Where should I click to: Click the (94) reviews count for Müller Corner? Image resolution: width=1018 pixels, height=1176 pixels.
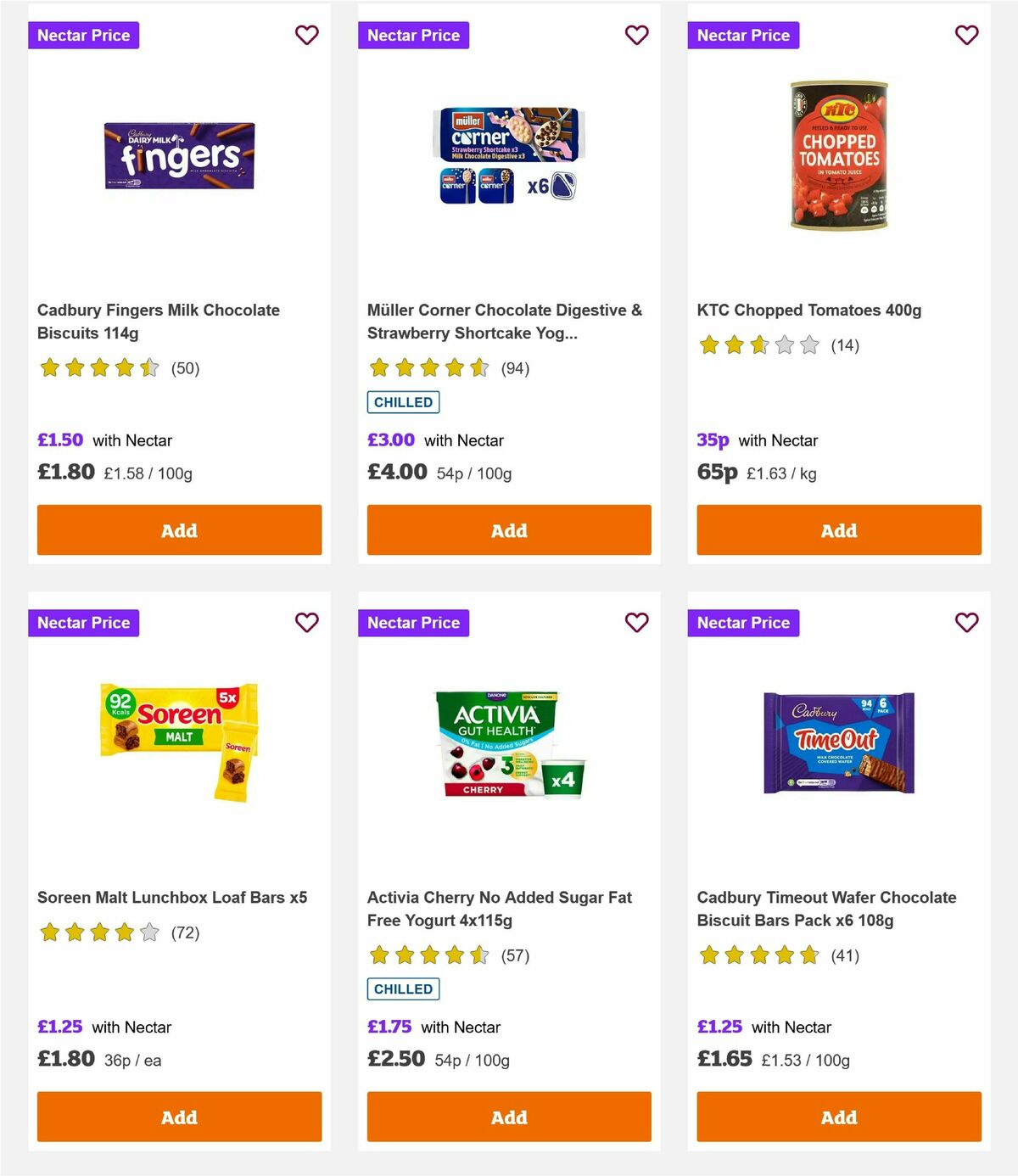[x=515, y=368]
